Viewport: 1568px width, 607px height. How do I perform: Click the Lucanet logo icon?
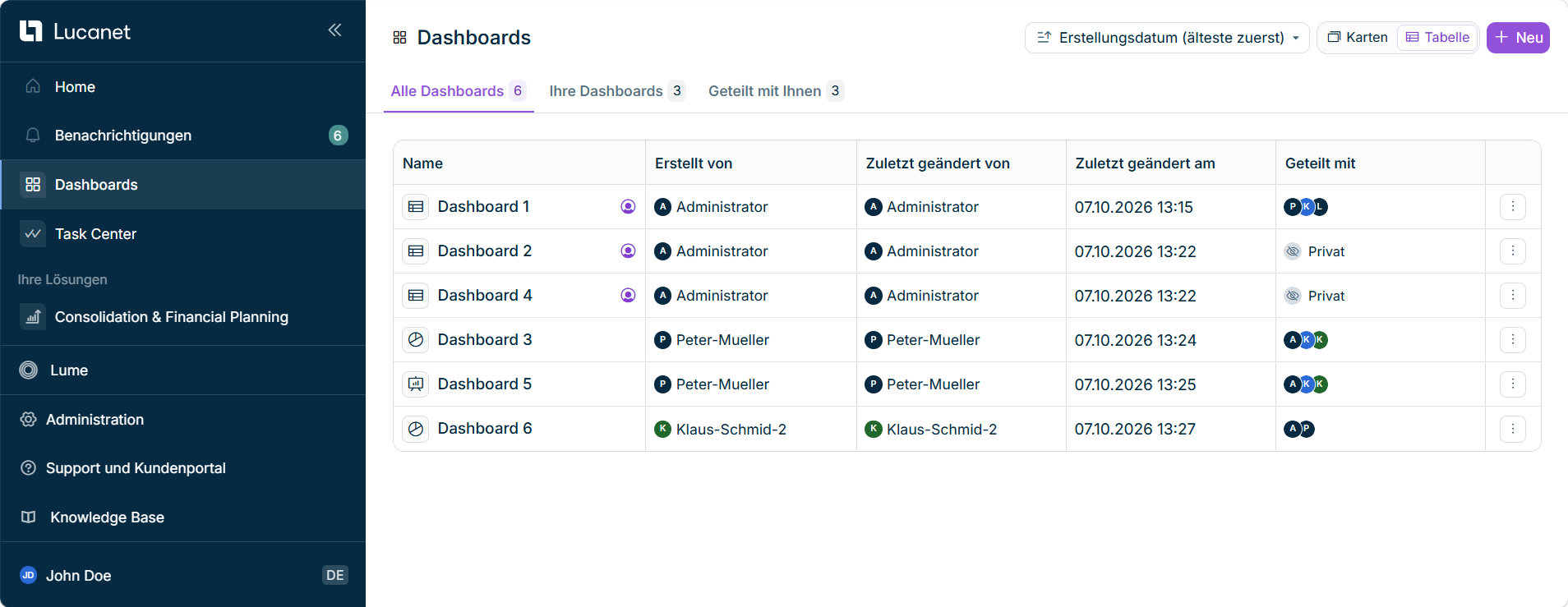pyautogui.click(x=30, y=31)
